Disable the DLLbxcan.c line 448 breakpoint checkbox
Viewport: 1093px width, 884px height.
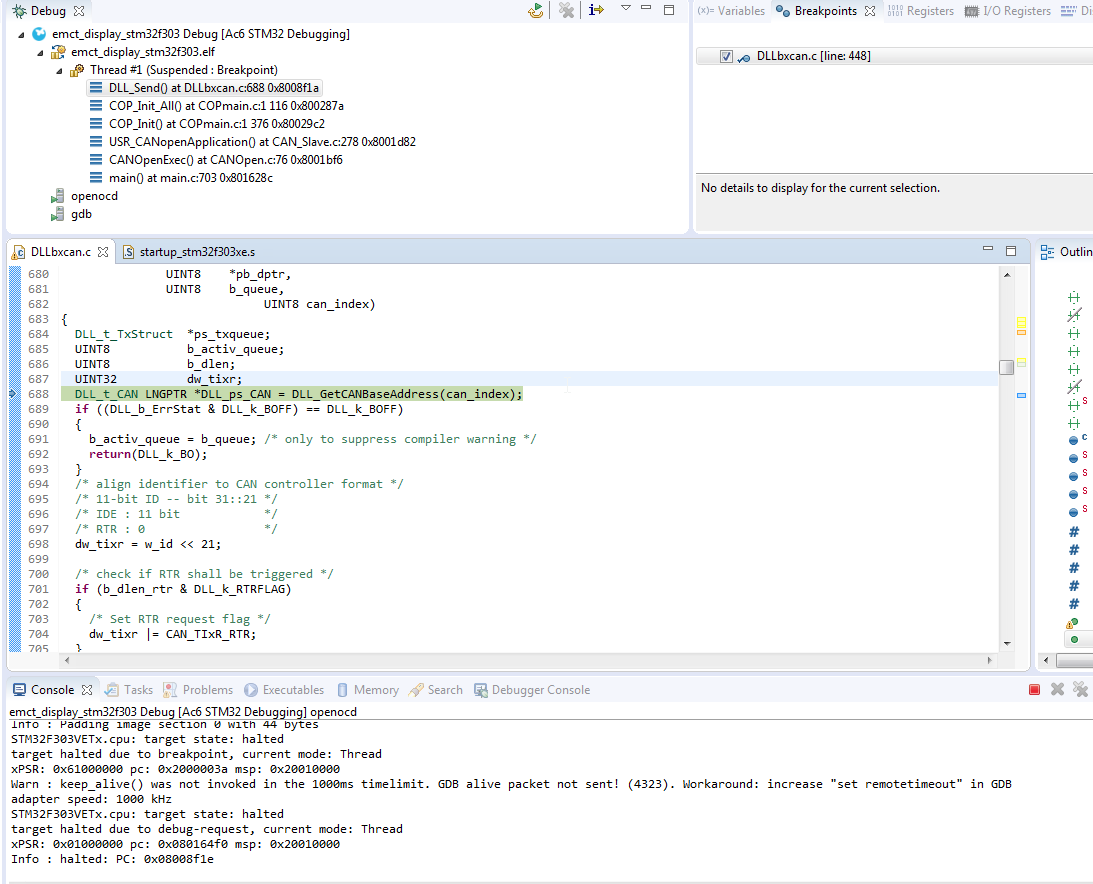pyautogui.click(x=726, y=57)
